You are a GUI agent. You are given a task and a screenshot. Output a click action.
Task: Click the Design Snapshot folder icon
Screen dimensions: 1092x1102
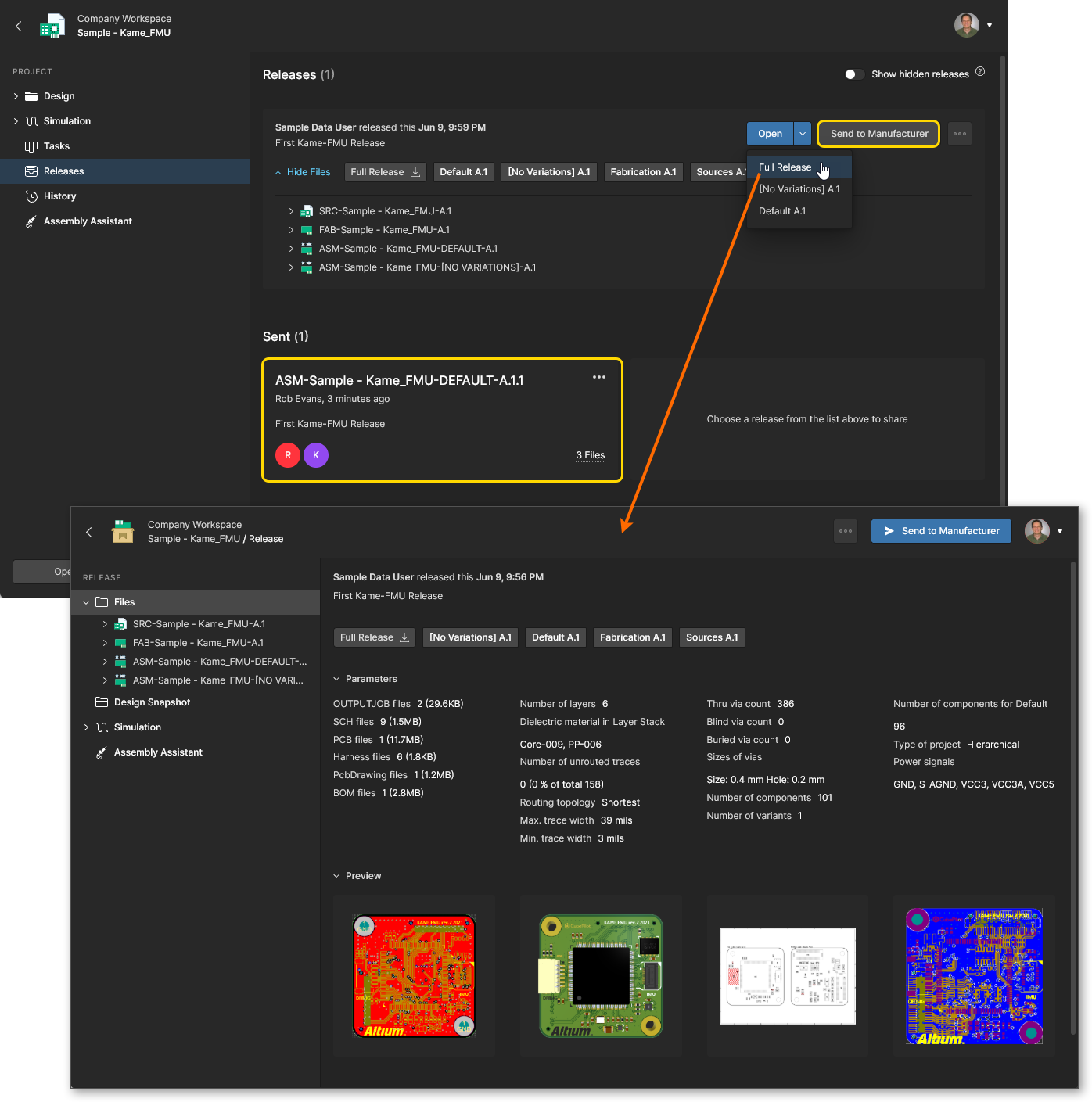click(x=102, y=702)
